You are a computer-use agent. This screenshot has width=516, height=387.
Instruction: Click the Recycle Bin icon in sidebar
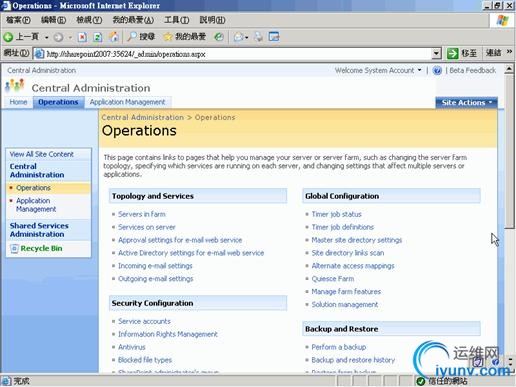[x=14, y=249]
